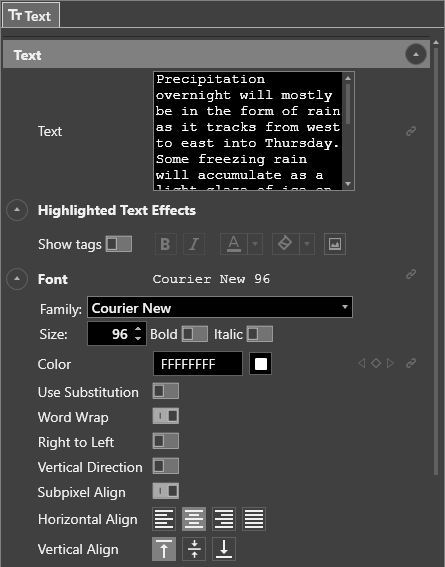Image resolution: width=445 pixels, height=567 pixels.
Task: Disable the Word Wrap toggle
Action: [166, 416]
